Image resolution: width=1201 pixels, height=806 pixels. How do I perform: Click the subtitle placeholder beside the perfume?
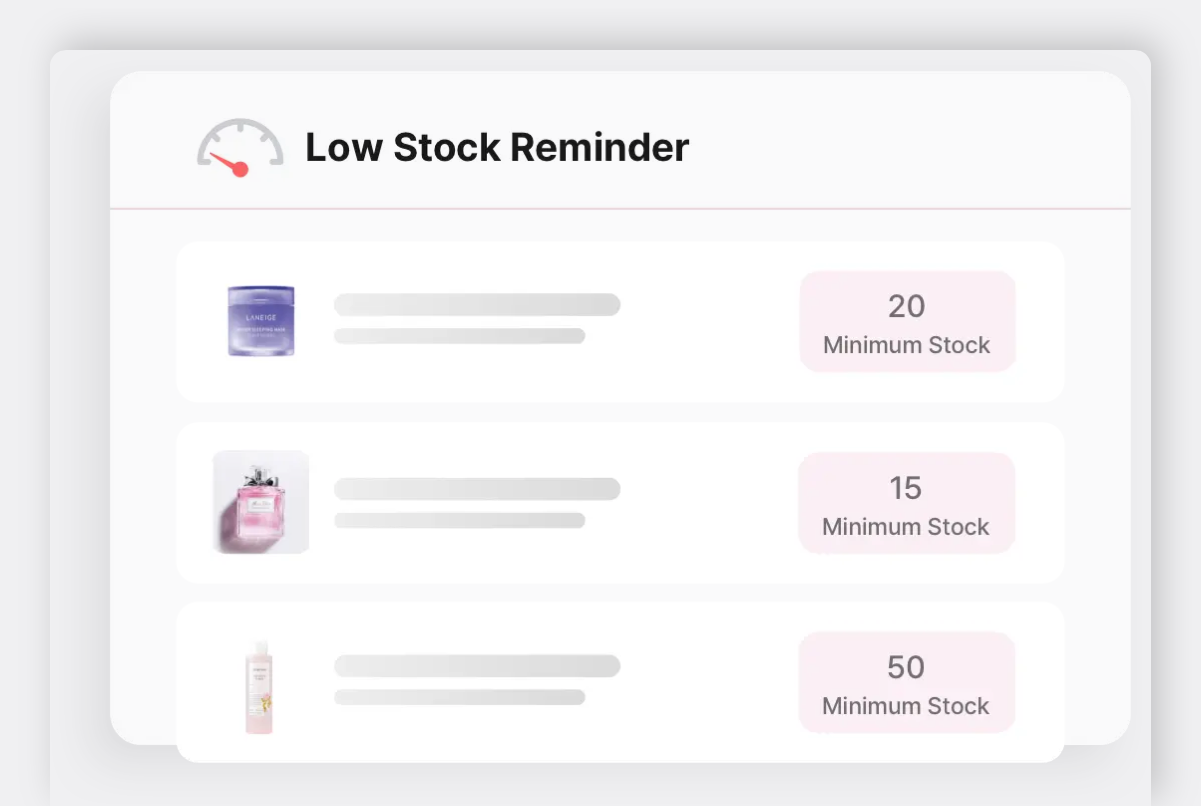pos(459,520)
